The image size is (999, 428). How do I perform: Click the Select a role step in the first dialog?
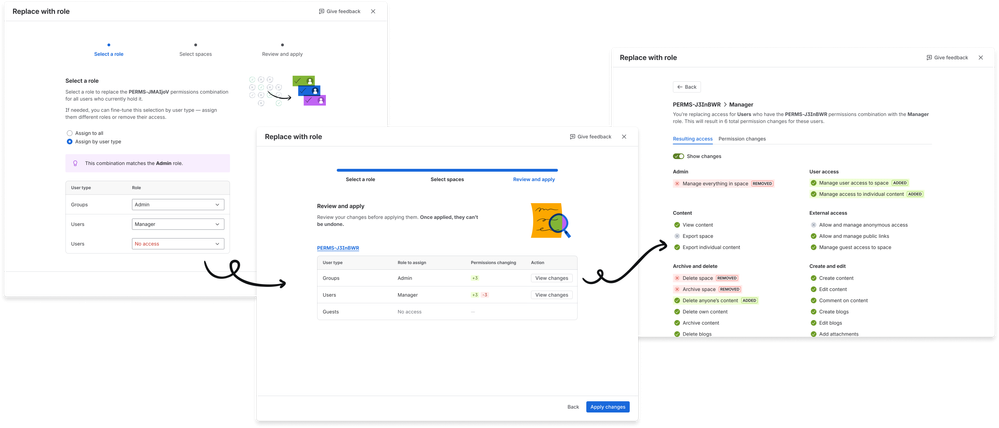coord(109,54)
